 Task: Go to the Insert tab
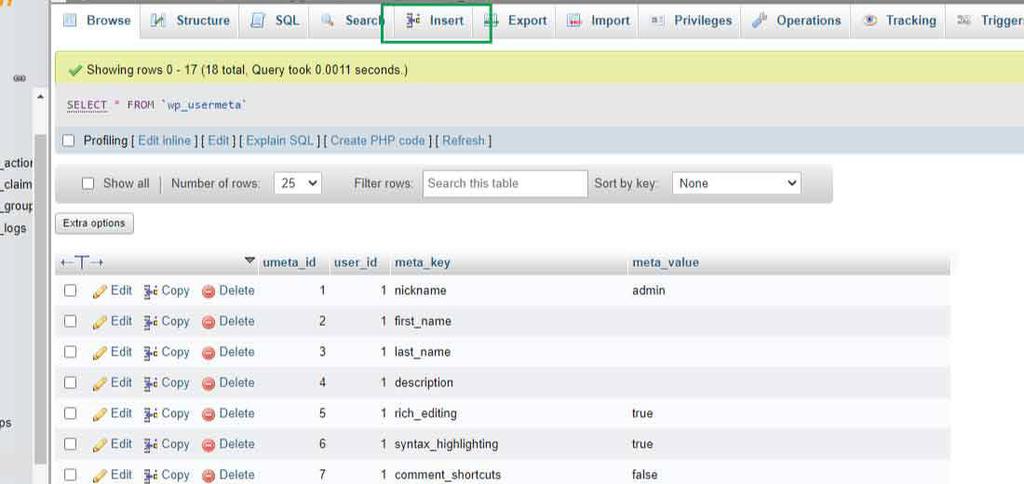coord(436,21)
